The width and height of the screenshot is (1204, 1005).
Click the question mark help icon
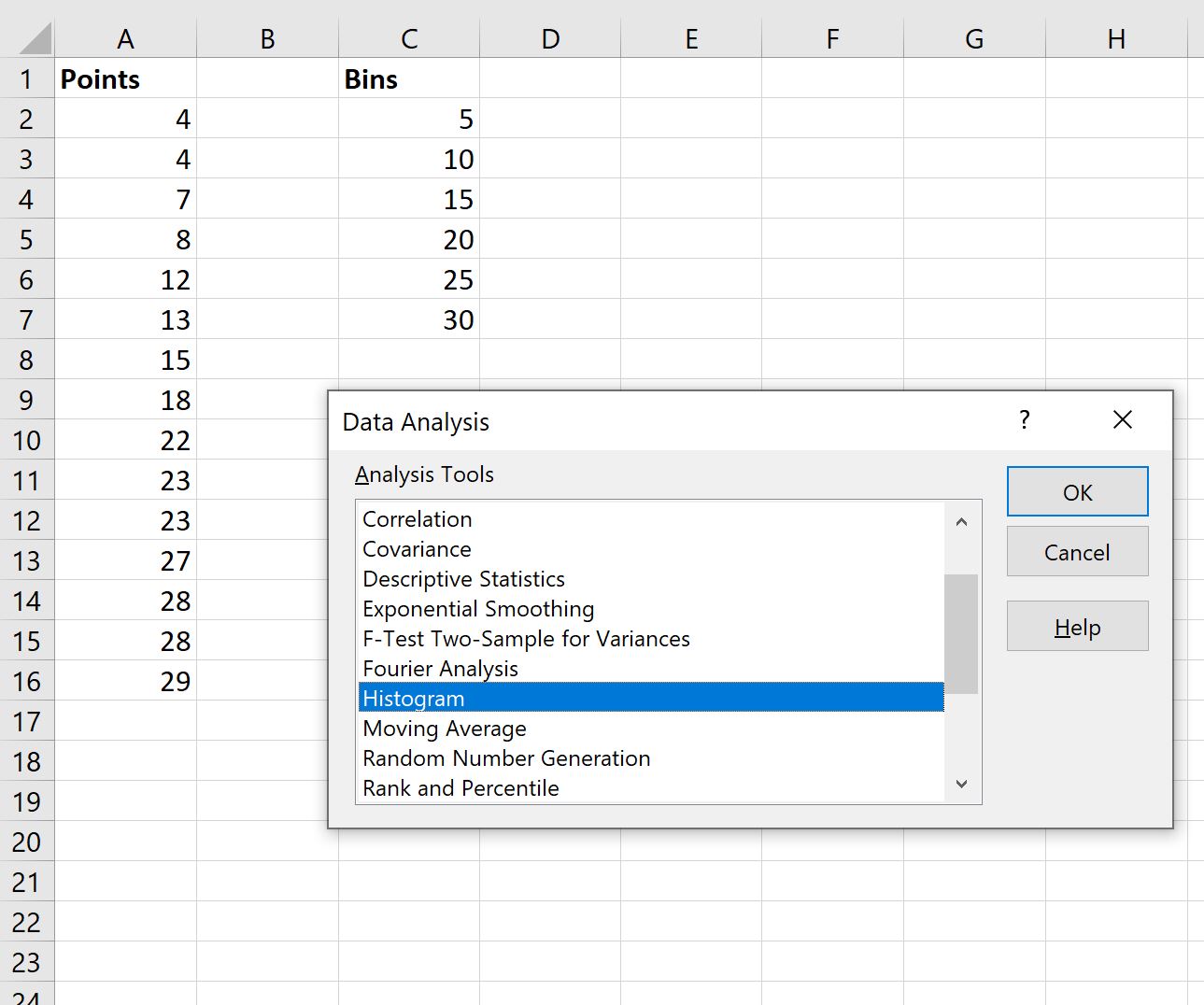tap(1025, 419)
